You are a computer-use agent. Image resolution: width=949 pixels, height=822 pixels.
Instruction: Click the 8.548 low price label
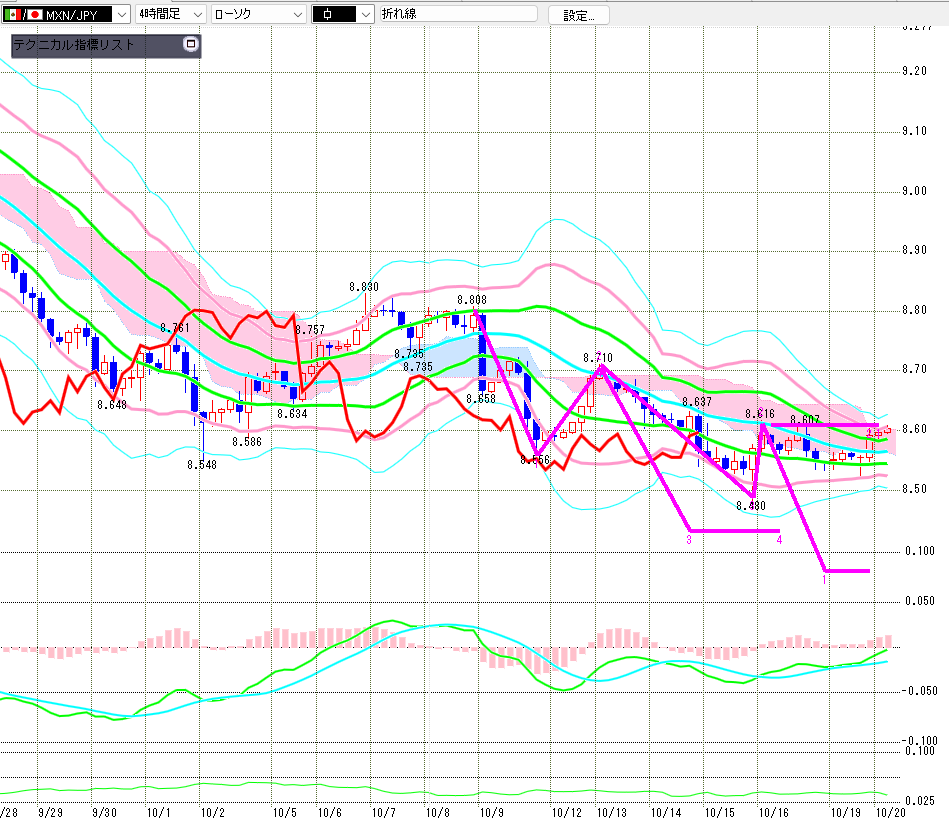point(202,464)
